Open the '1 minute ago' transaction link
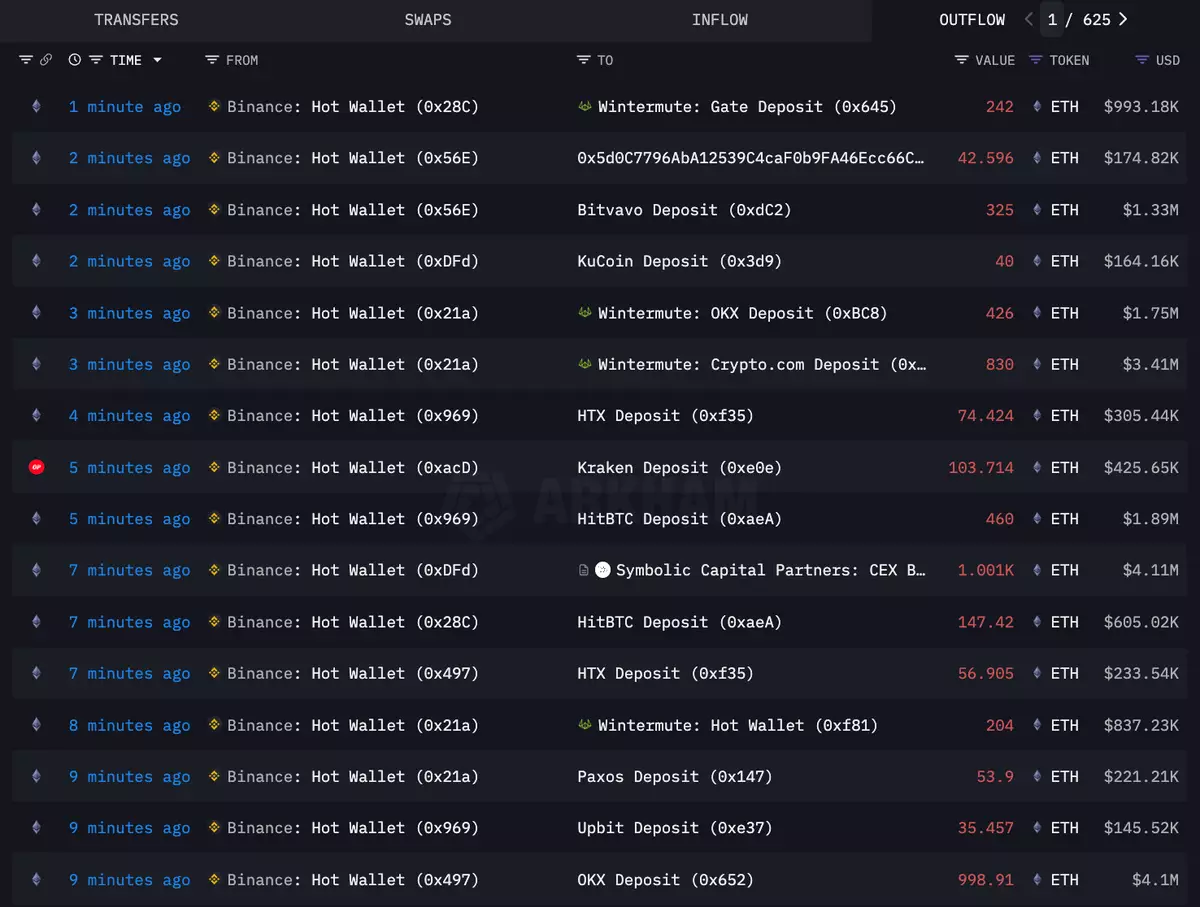 (125, 106)
